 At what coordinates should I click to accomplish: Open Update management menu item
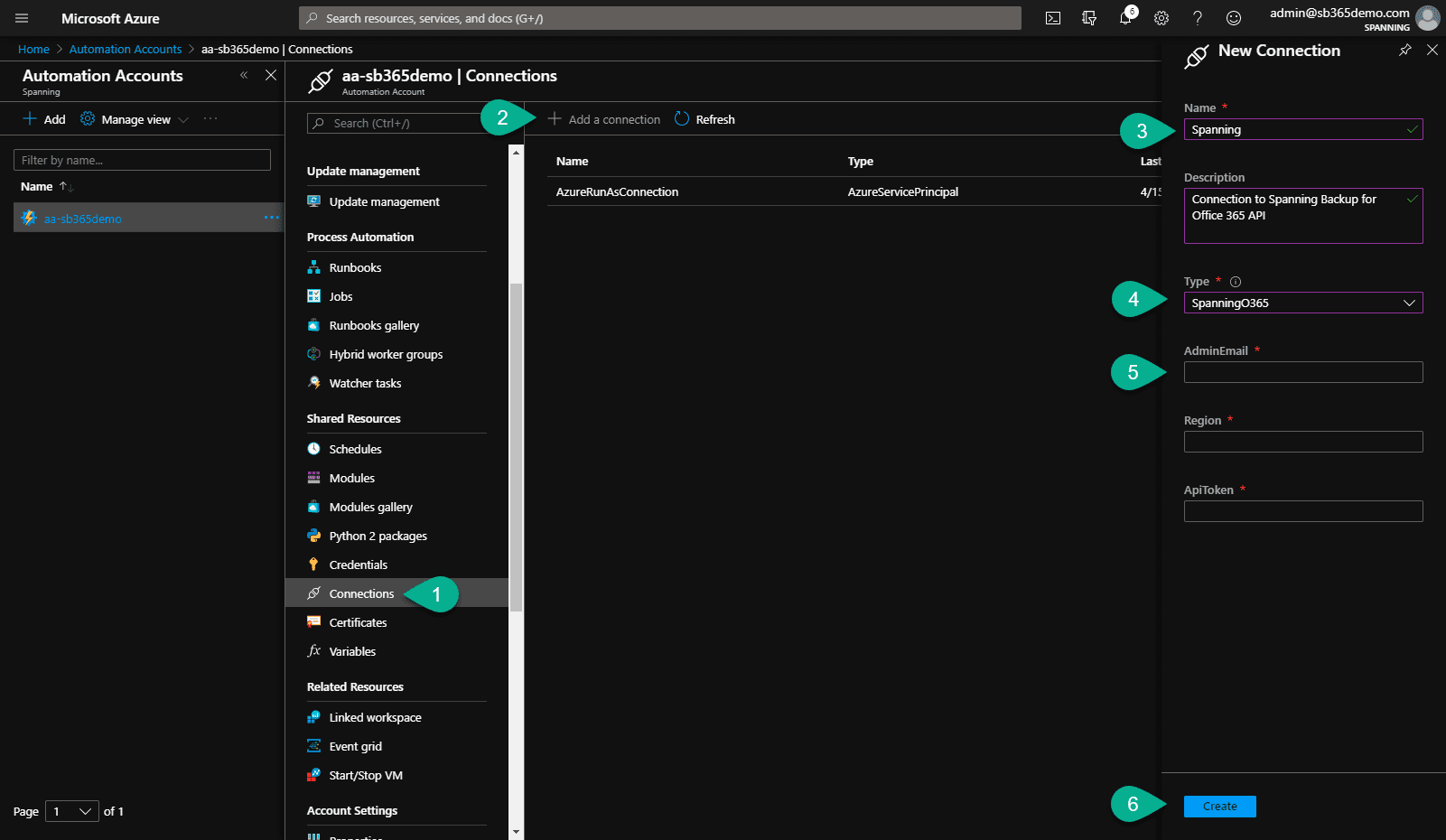click(x=384, y=201)
